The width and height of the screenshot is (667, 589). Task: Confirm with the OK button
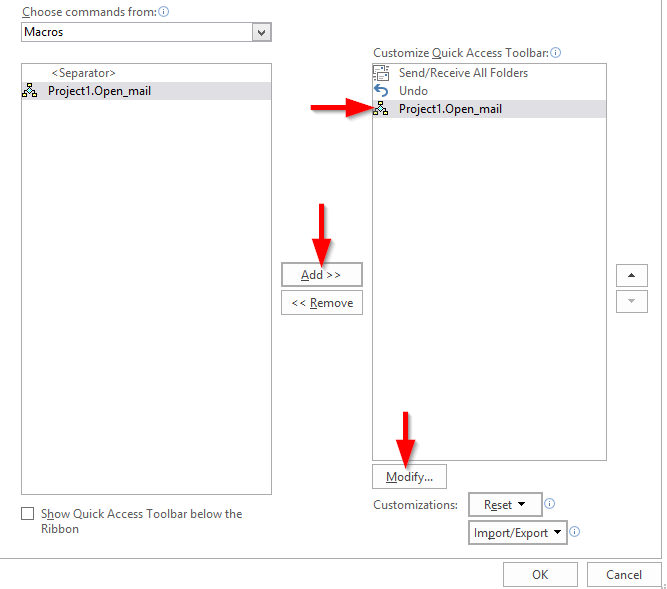[x=540, y=575]
